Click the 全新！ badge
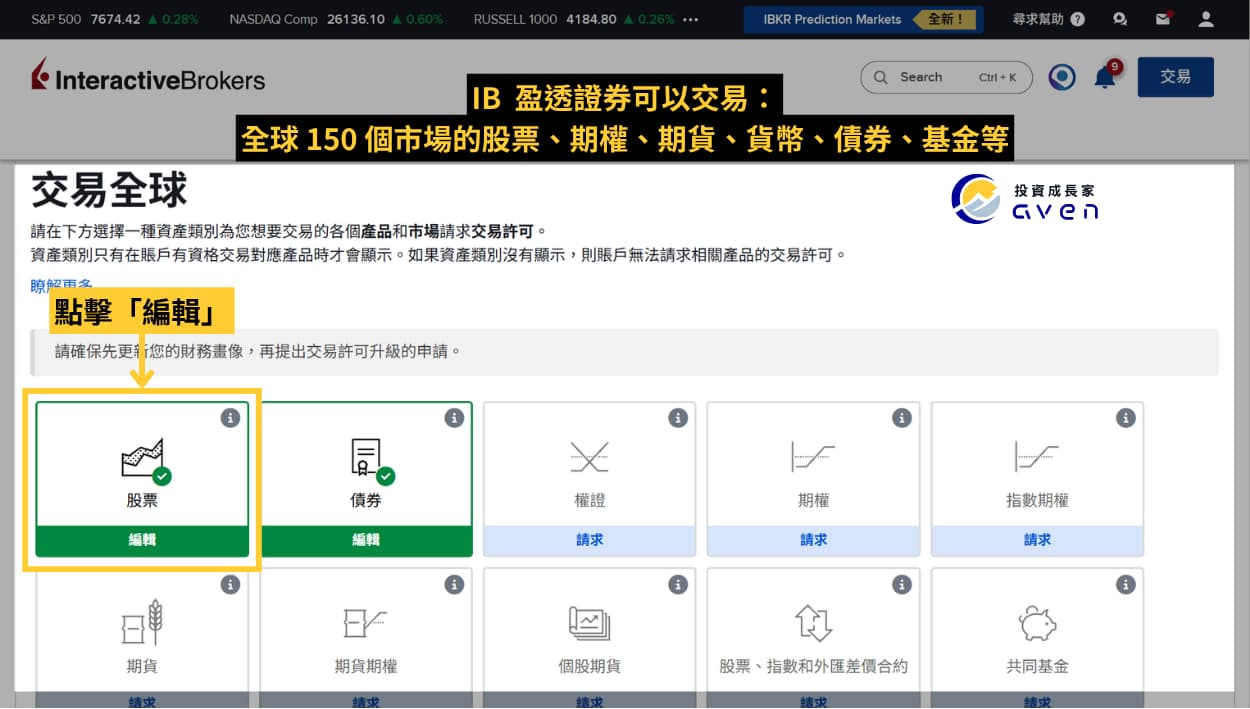 tap(945, 19)
